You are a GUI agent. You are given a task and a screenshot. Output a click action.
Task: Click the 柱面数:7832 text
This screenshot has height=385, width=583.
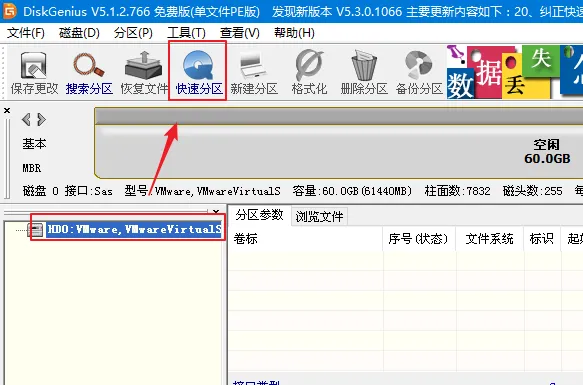[x=457, y=191]
